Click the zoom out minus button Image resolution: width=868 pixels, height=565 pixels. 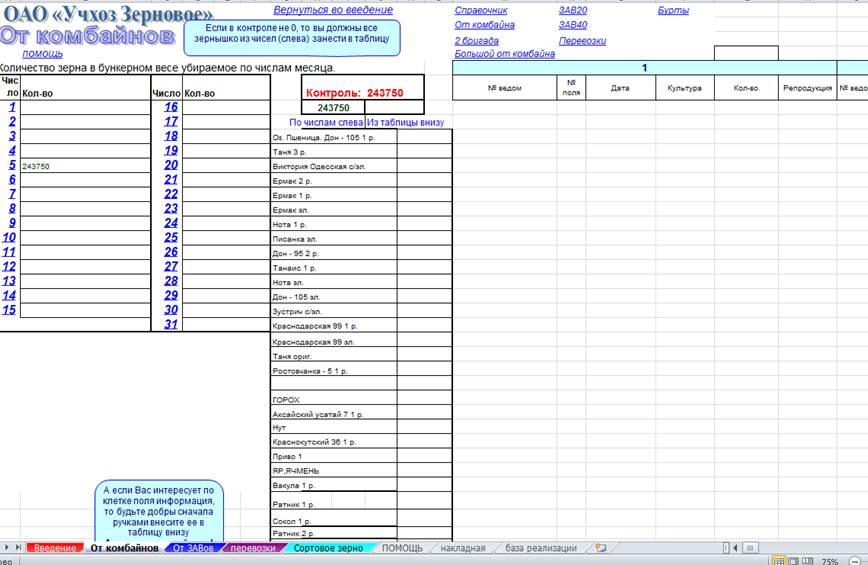(855, 561)
